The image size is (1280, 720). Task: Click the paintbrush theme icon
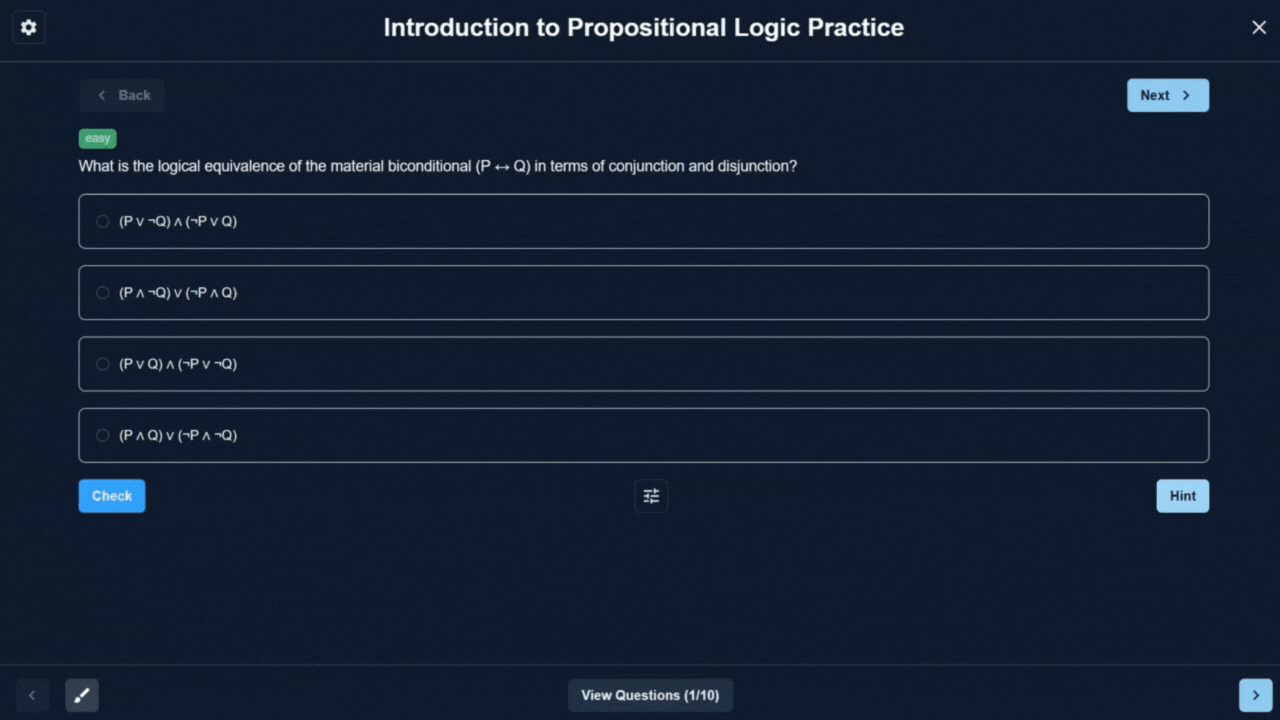[82, 695]
